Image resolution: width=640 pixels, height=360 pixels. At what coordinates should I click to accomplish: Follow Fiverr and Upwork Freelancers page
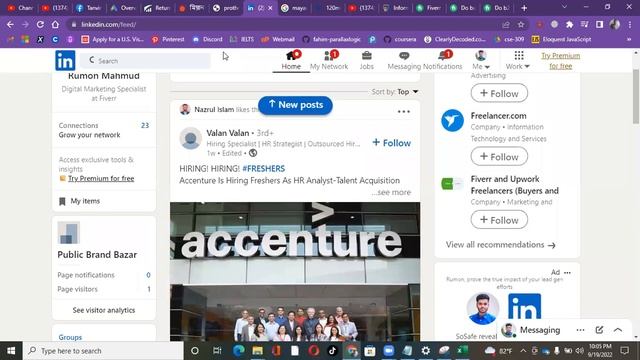click(x=499, y=220)
